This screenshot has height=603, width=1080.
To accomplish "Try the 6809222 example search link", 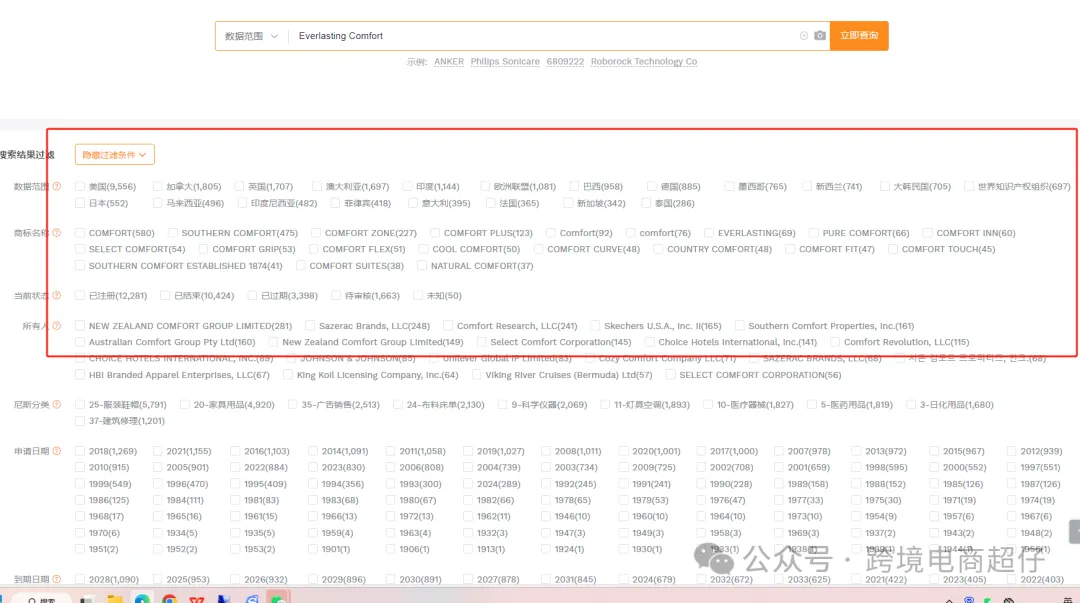I will click(565, 61).
